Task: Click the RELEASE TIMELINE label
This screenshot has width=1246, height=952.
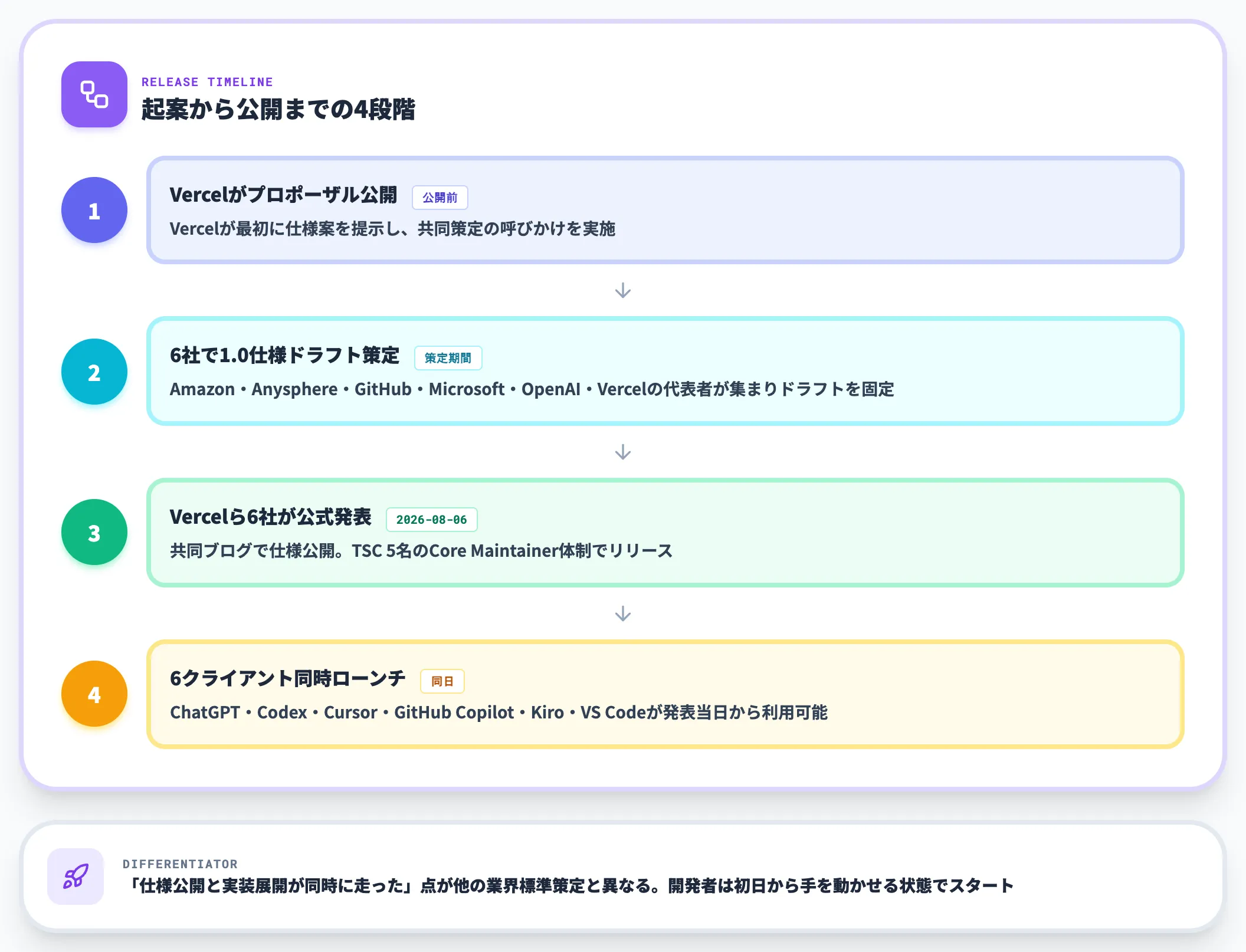Action: click(x=207, y=82)
